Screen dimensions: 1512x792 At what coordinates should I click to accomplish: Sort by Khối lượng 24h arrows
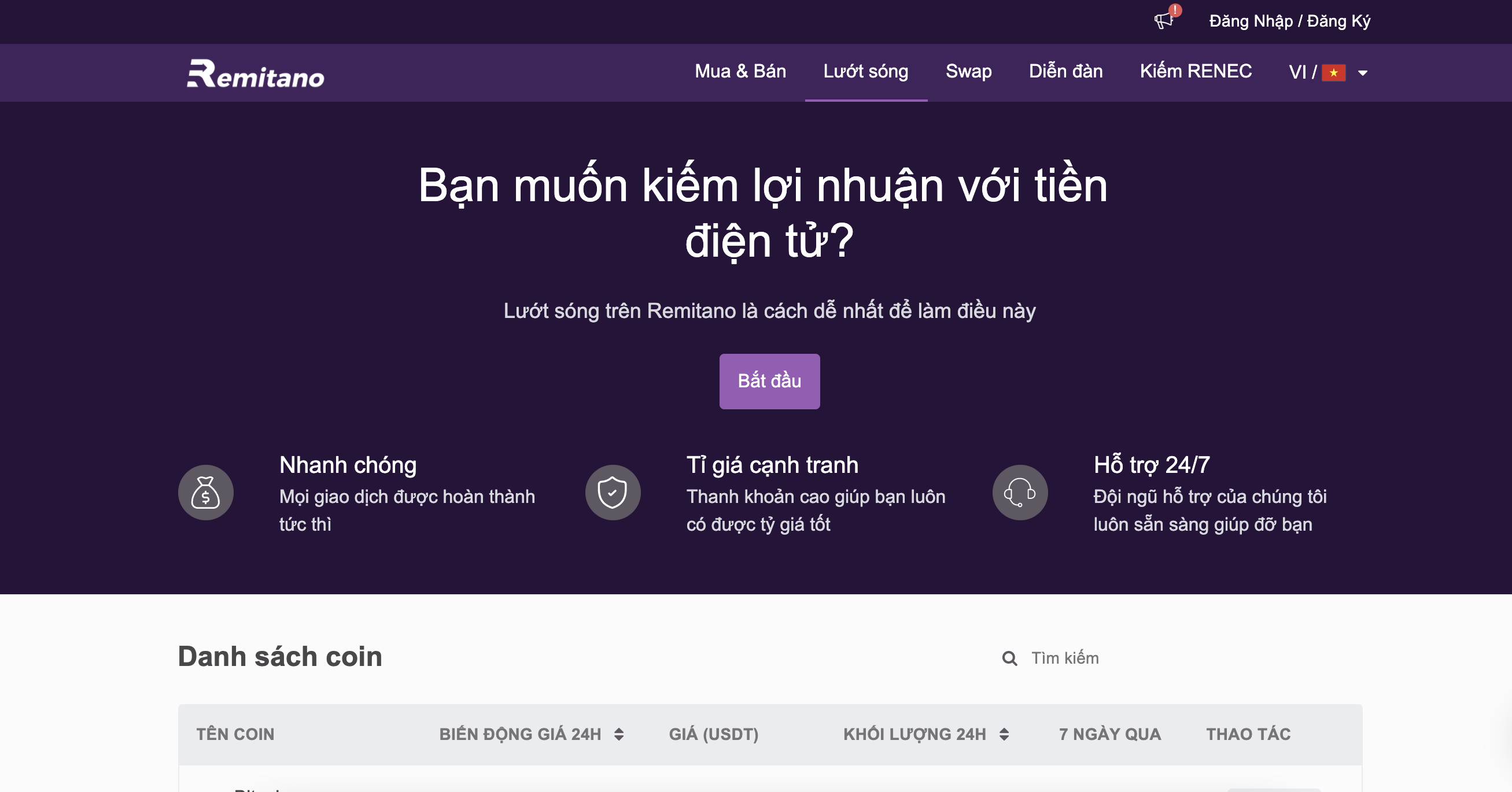[x=1004, y=734]
